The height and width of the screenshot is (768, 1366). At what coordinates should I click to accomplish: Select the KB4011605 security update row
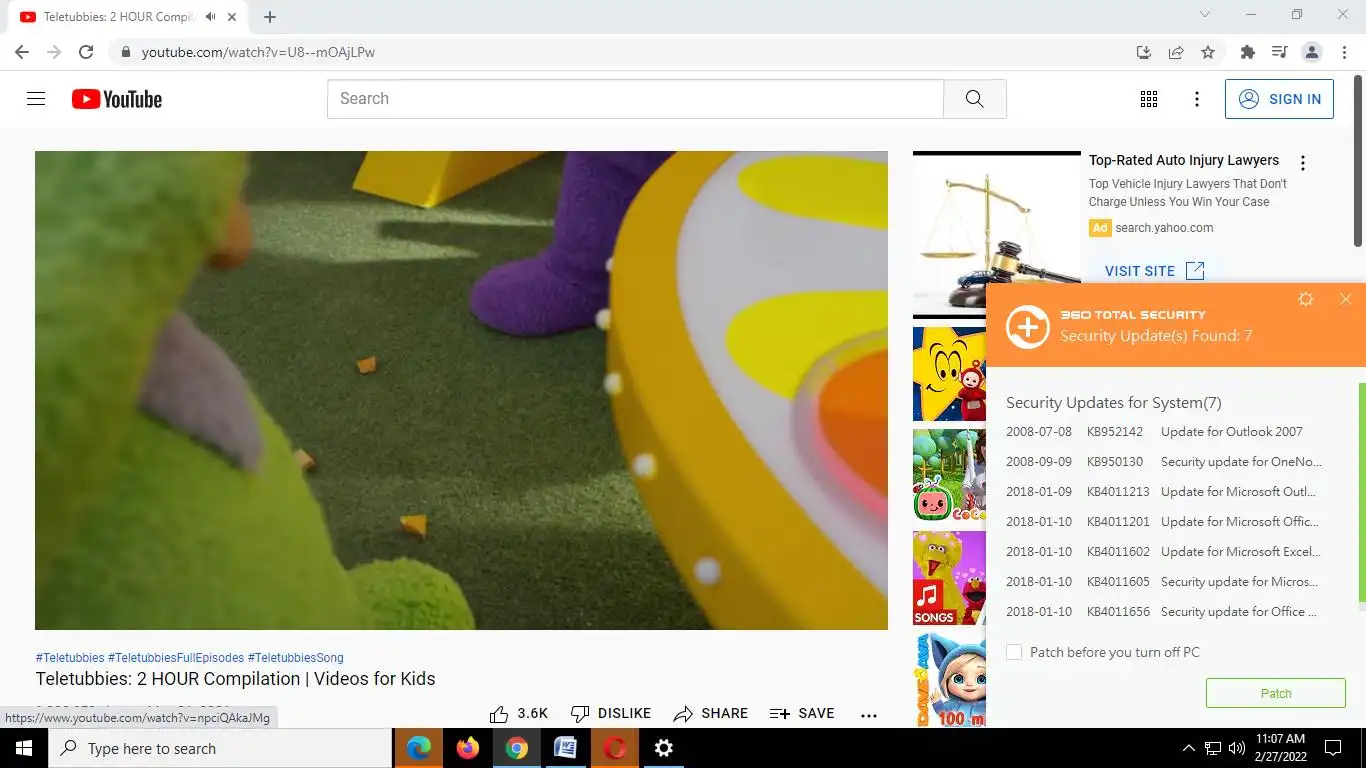[x=1164, y=582]
